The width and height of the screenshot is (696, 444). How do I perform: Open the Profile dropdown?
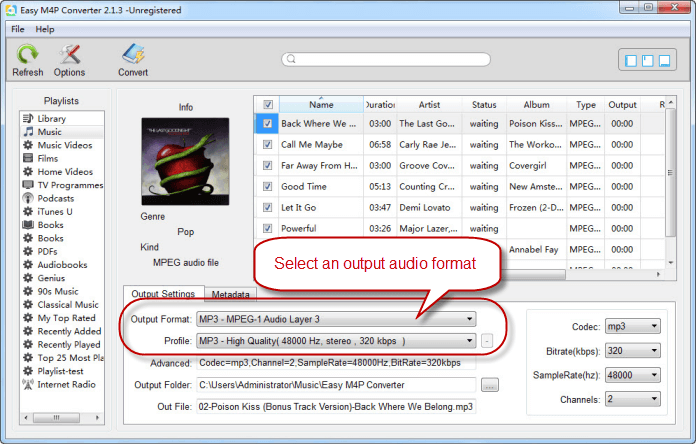tap(336, 341)
